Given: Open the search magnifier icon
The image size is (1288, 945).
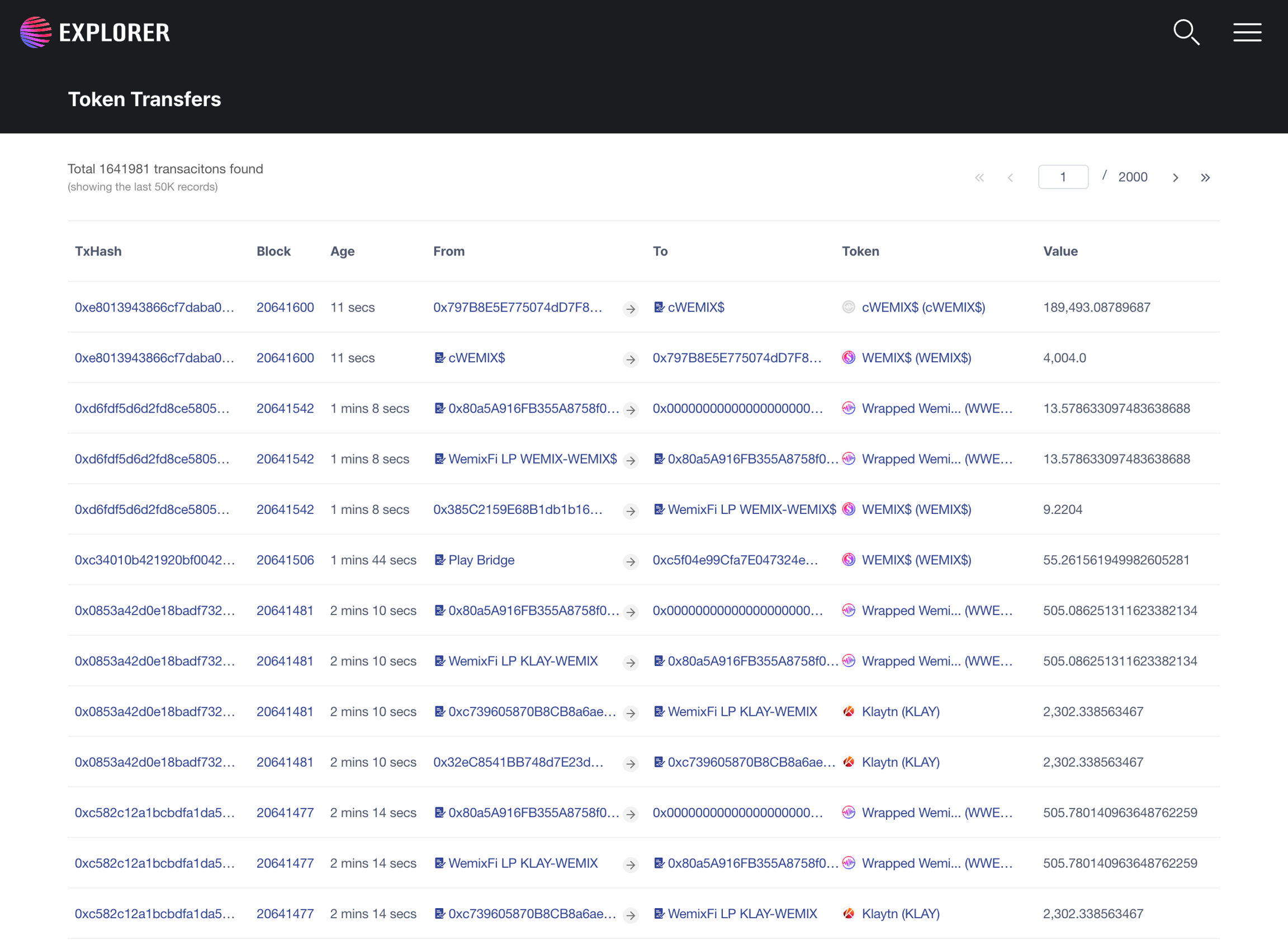Looking at the screenshot, I should (x=1186, y=32).
